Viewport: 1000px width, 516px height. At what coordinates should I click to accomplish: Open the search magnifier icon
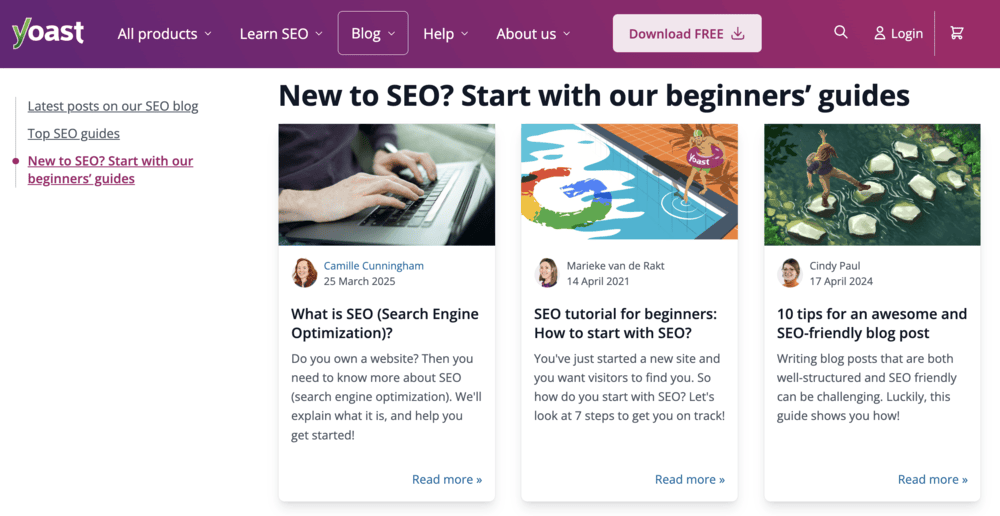(x=841, y=32)
